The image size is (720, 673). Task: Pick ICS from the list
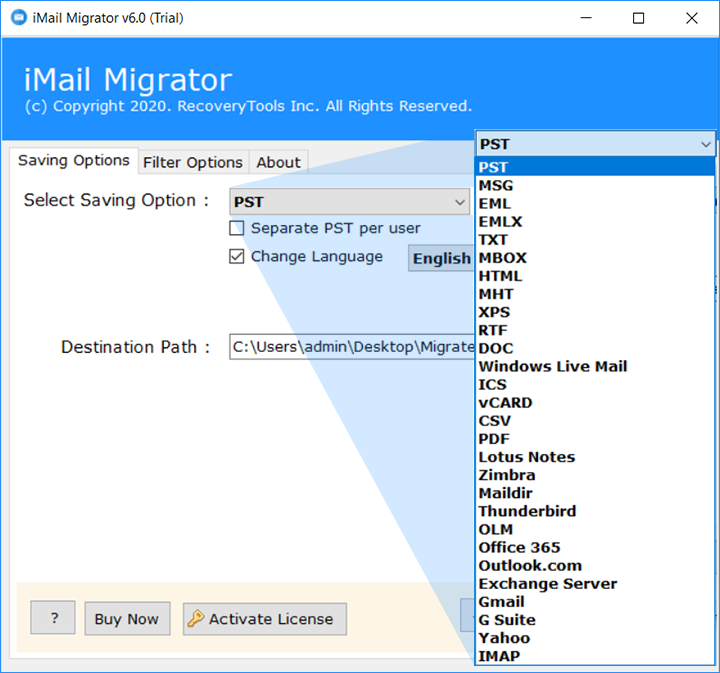[595, 384]
